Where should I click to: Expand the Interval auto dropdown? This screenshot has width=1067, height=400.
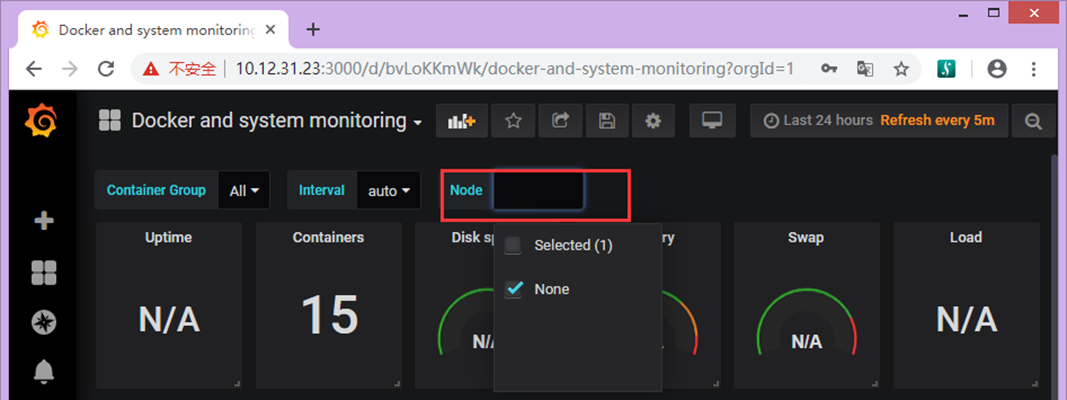pyautogui.click(x=389, y=190)
